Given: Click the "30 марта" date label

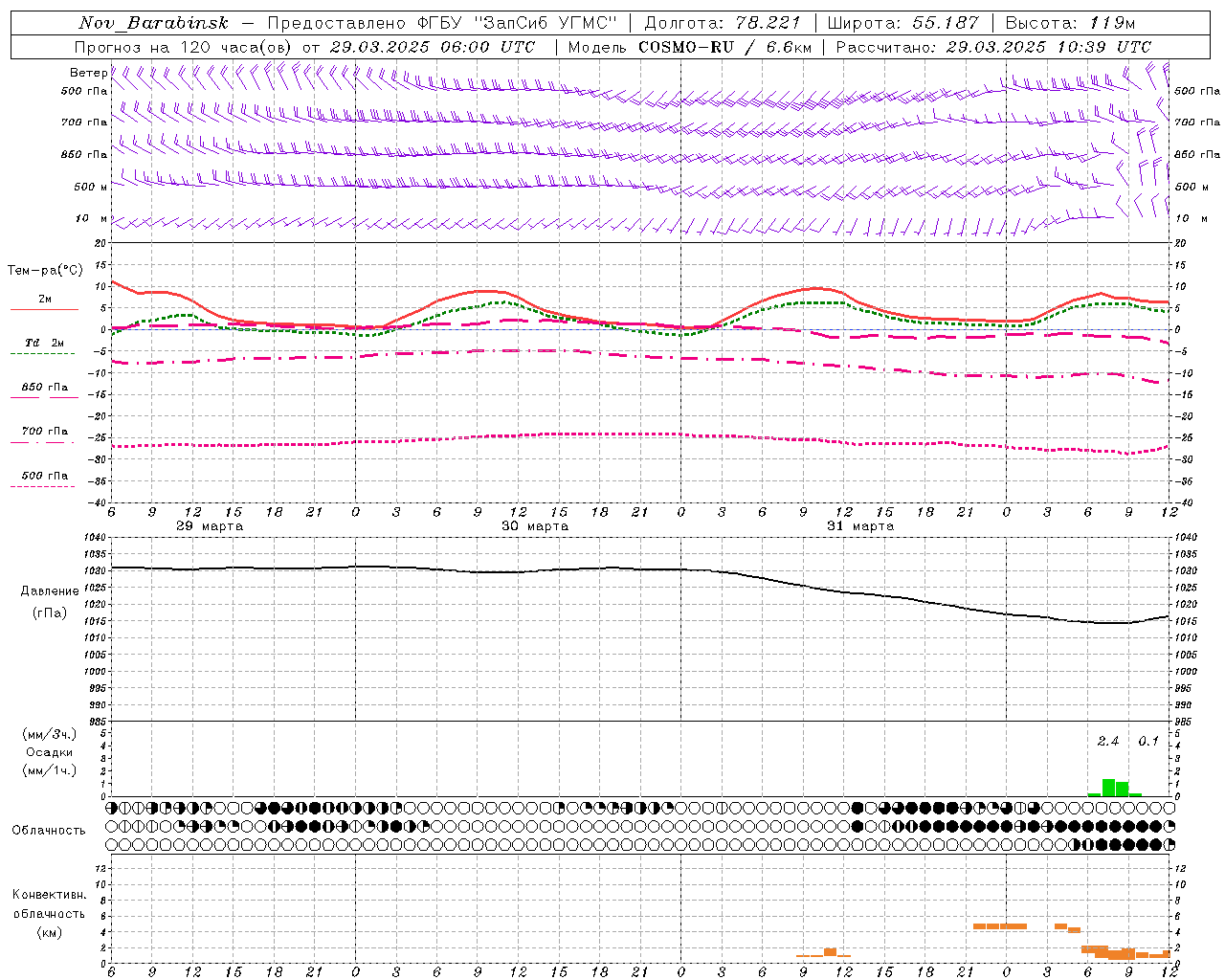Looking at the screenshot, I should coord(535,526).
